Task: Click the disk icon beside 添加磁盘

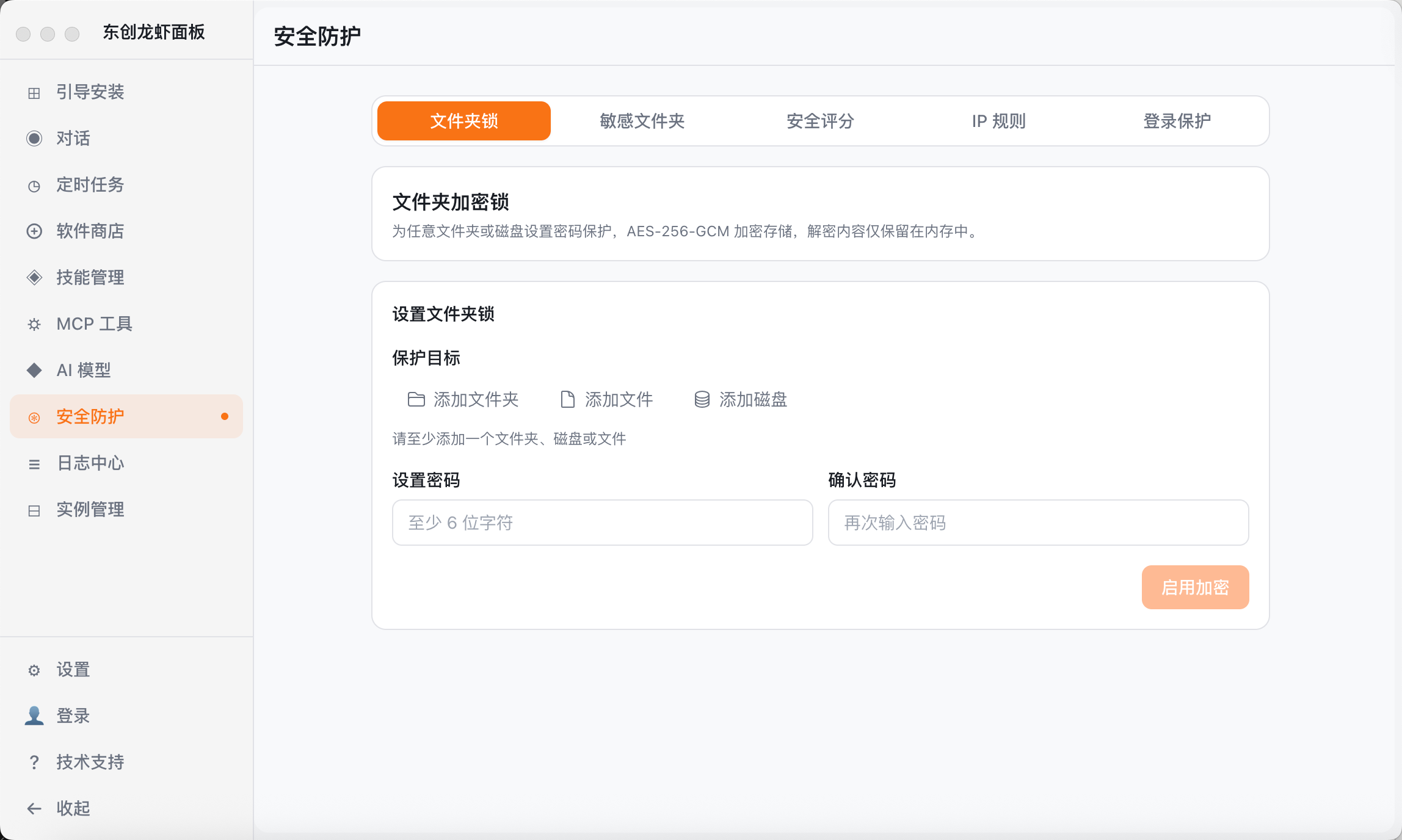Action: [x=702, y=400]
